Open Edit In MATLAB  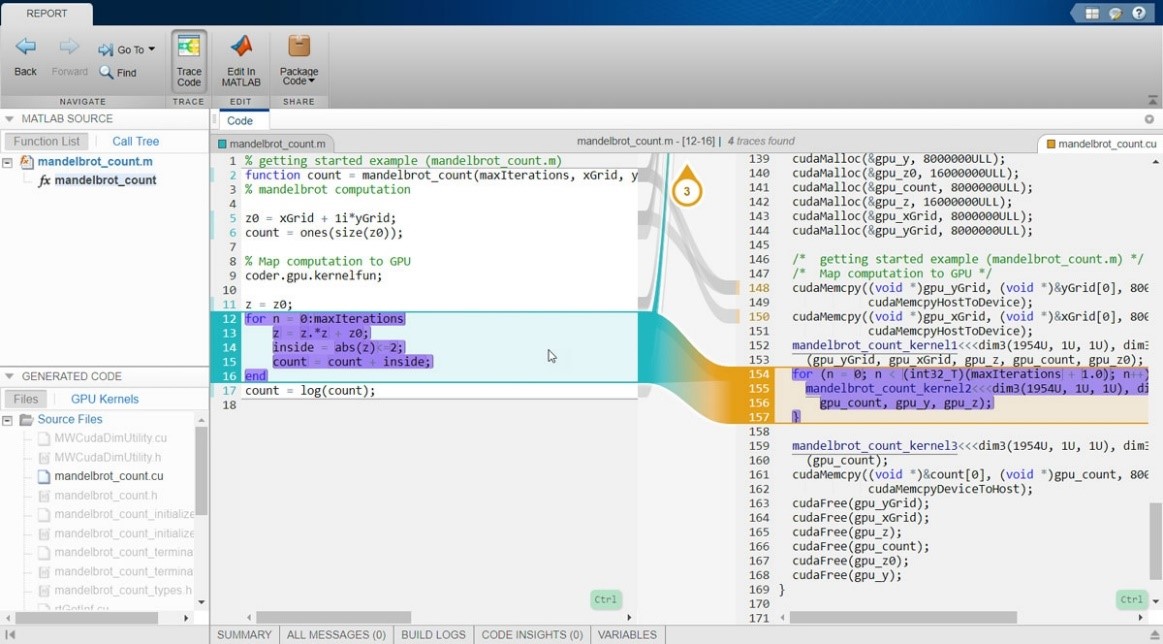[x=240, y=60]
